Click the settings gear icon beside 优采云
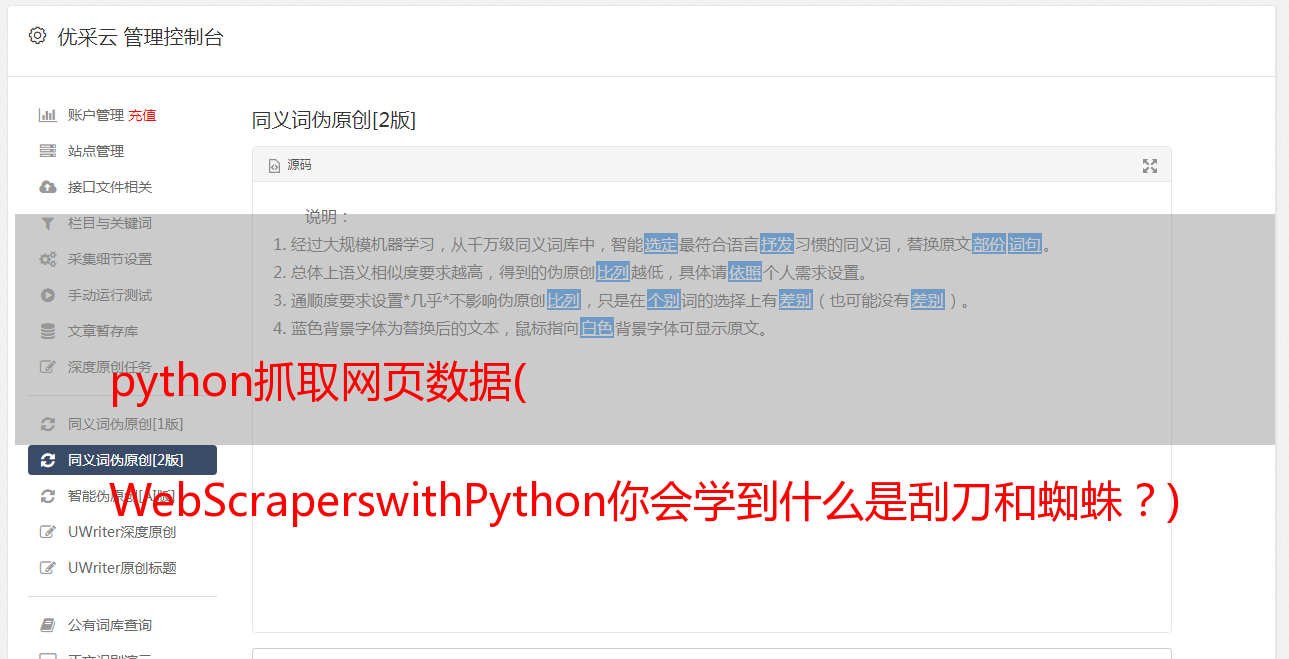Screen dimensions: 1289x659 pos(37,36)
